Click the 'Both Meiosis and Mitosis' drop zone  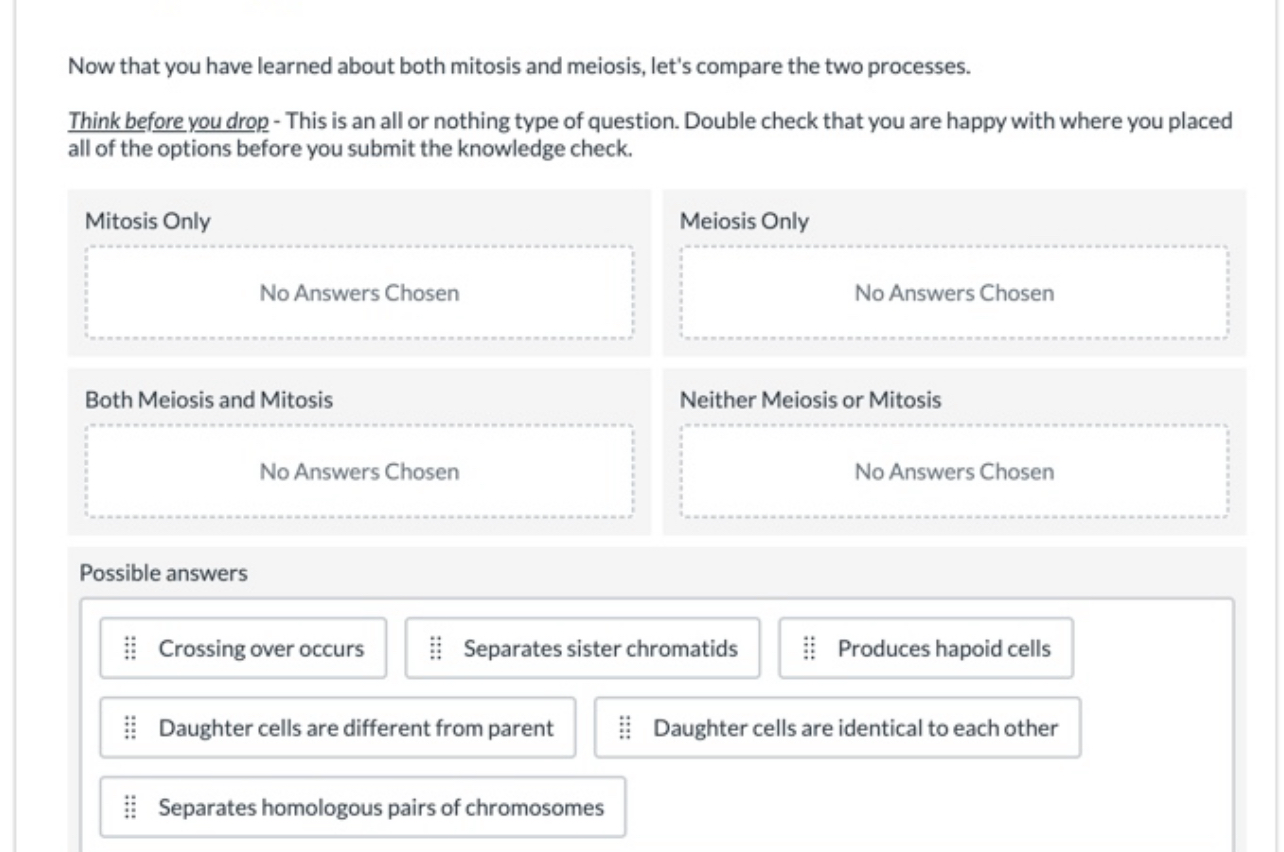pos(358,471)
